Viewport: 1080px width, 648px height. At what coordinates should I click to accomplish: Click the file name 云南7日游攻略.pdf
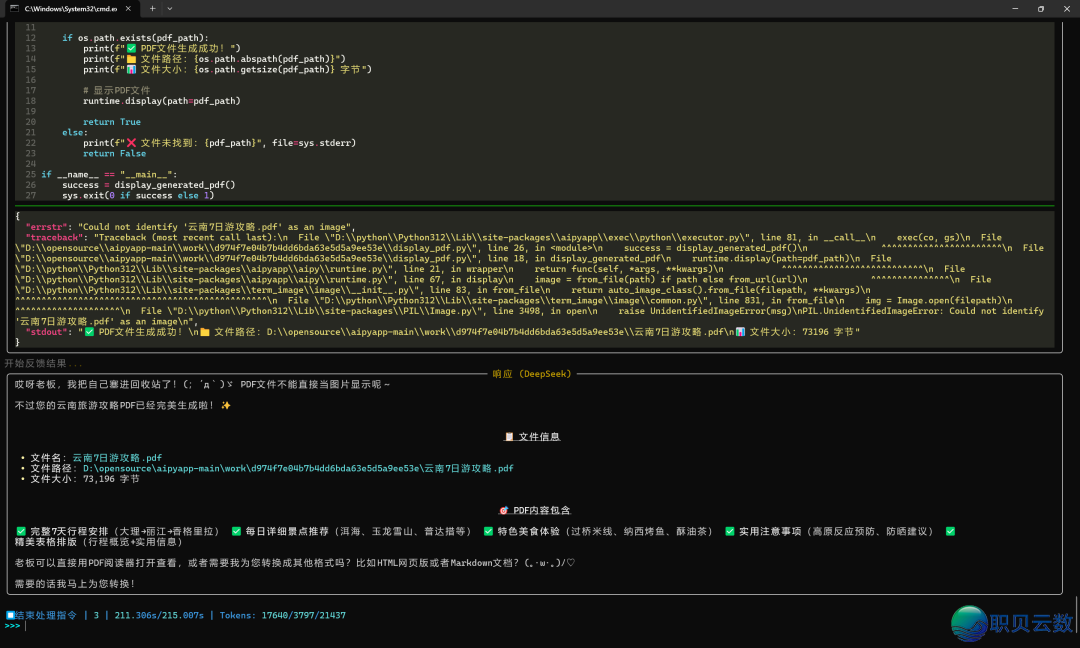click(117, 458)
